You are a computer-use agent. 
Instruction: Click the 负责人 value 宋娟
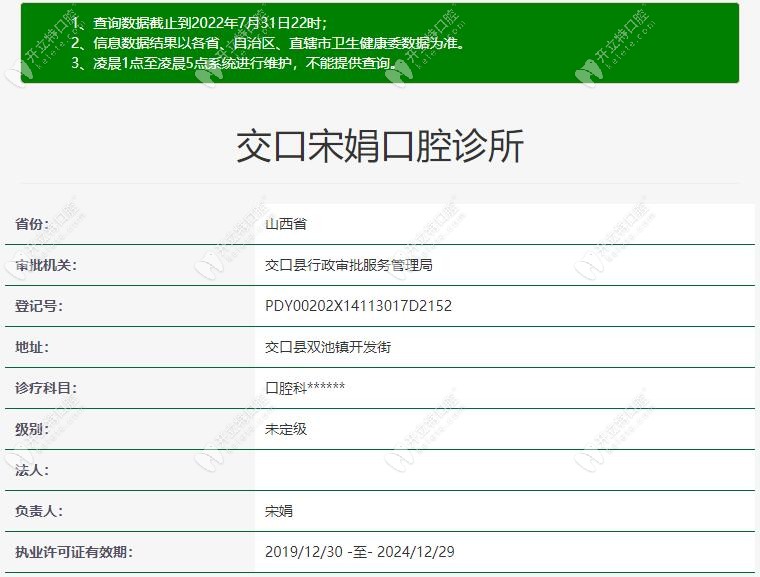(x=279, y=511)
